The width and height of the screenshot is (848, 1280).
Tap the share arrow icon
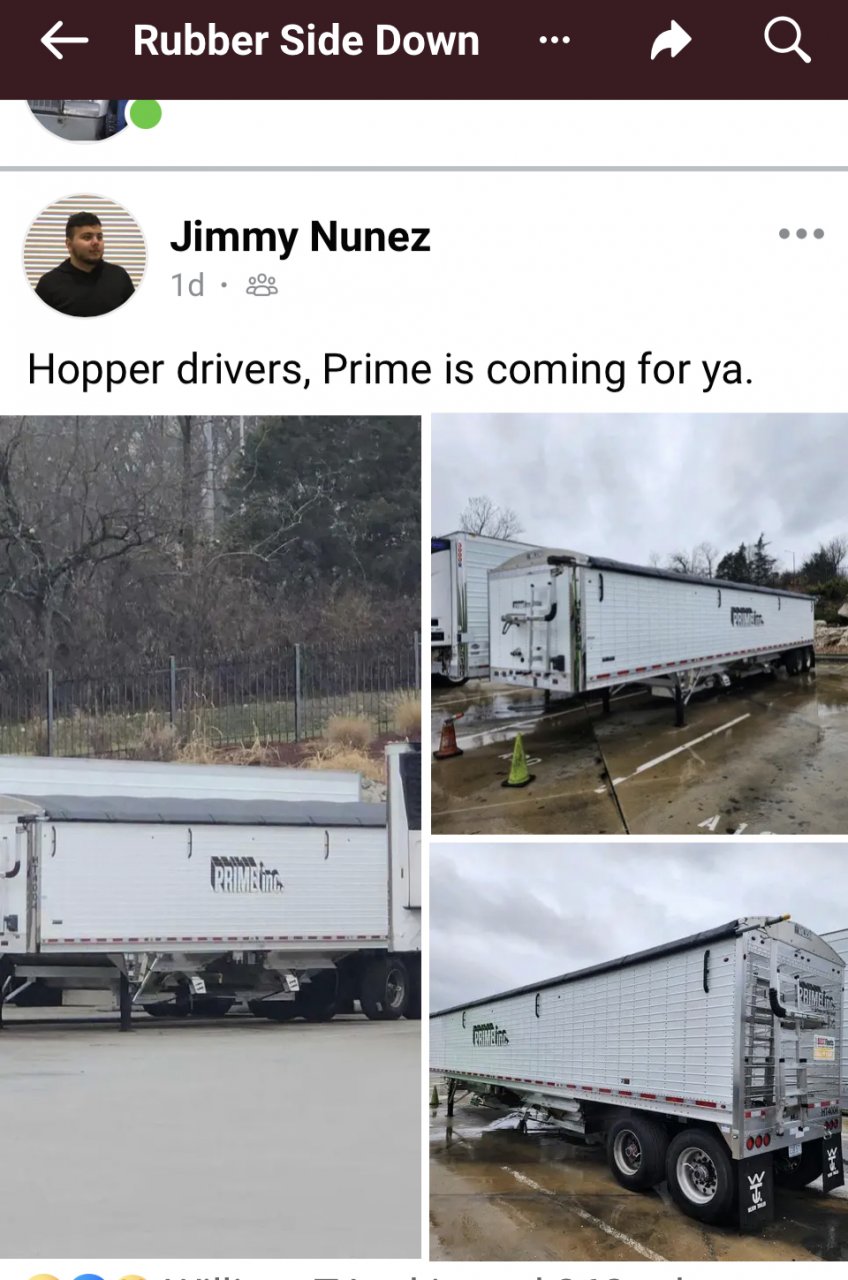(x=671, y=41)
